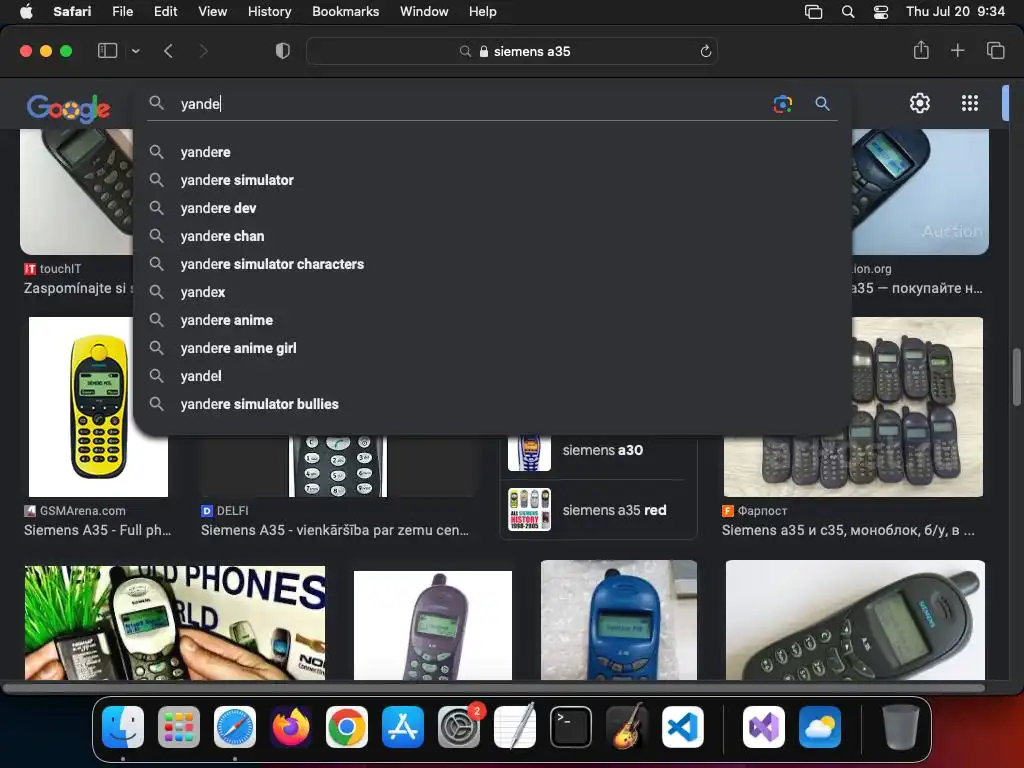Click the vertical page scrollbar

point(1017,377)
